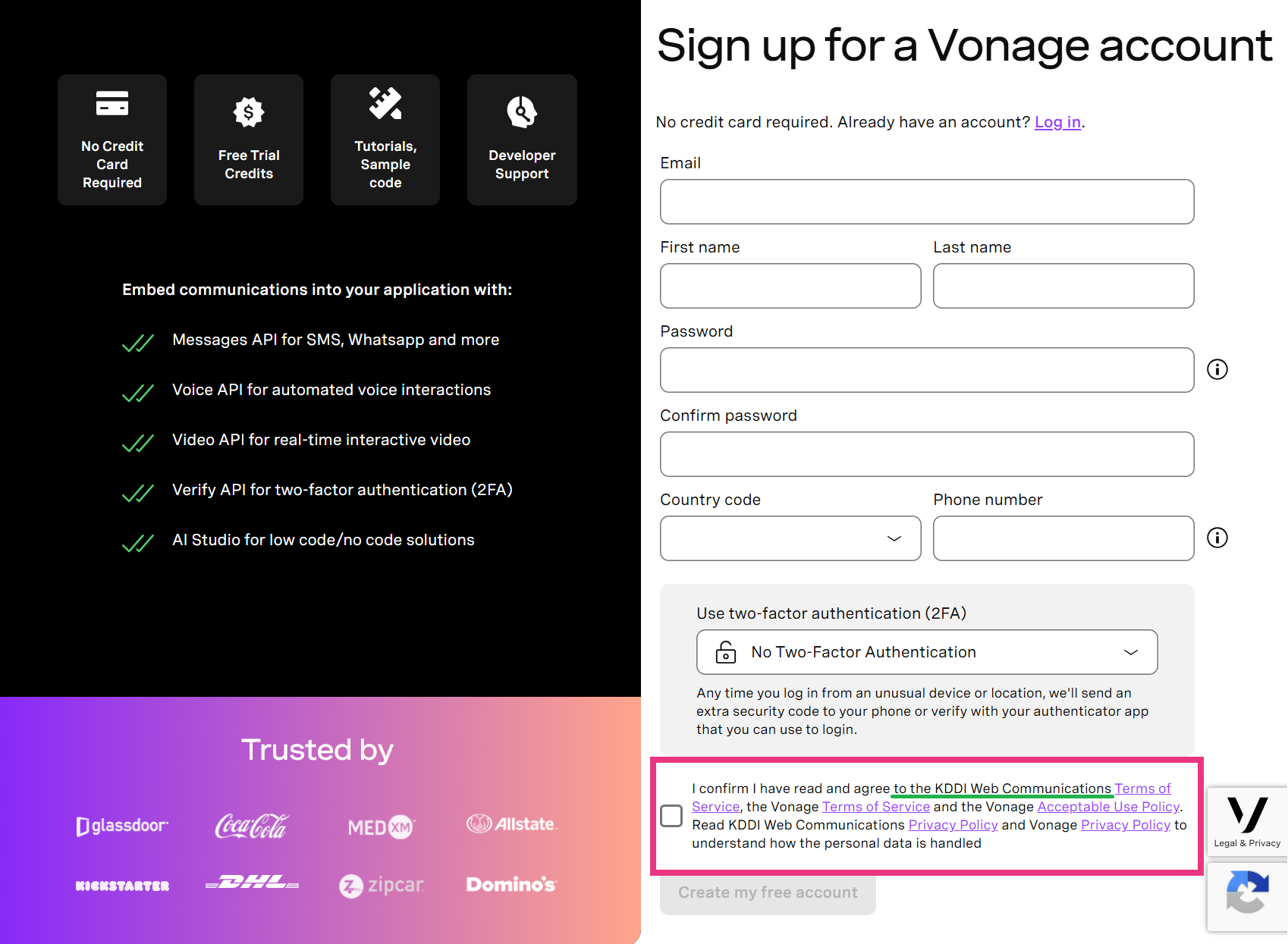1288x944 pixels.
Task: Click the Vonage Legal & Privacy badge
Action: (x=1247, y=822)
